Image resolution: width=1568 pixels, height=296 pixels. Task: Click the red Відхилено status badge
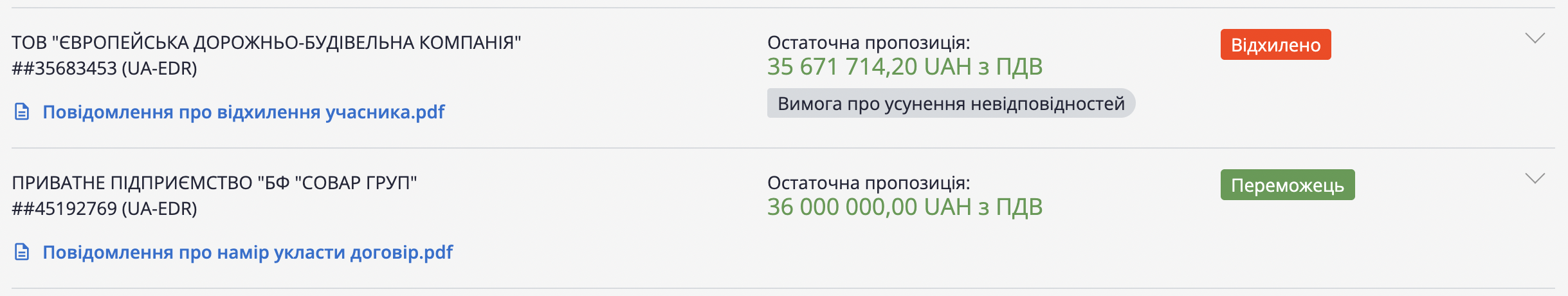click(1275, 45)
